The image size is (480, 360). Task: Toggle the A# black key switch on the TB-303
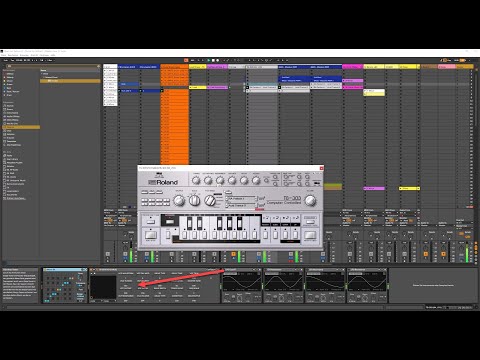(x=239, y=223)
